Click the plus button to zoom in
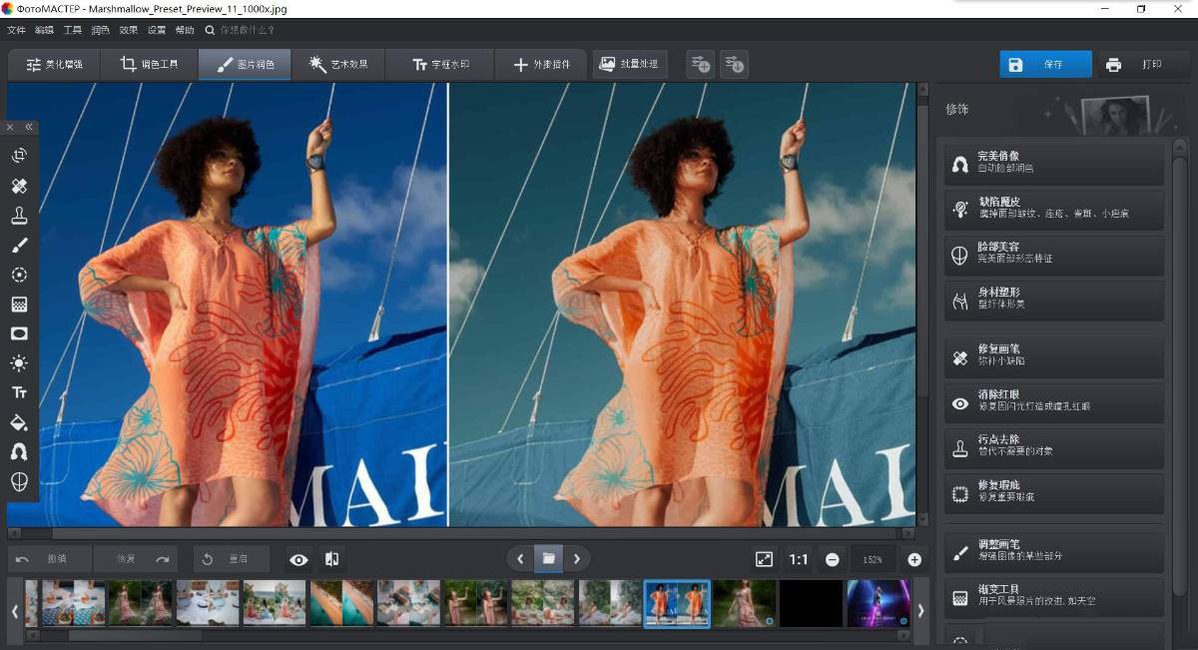 click(x=914, y=560)
